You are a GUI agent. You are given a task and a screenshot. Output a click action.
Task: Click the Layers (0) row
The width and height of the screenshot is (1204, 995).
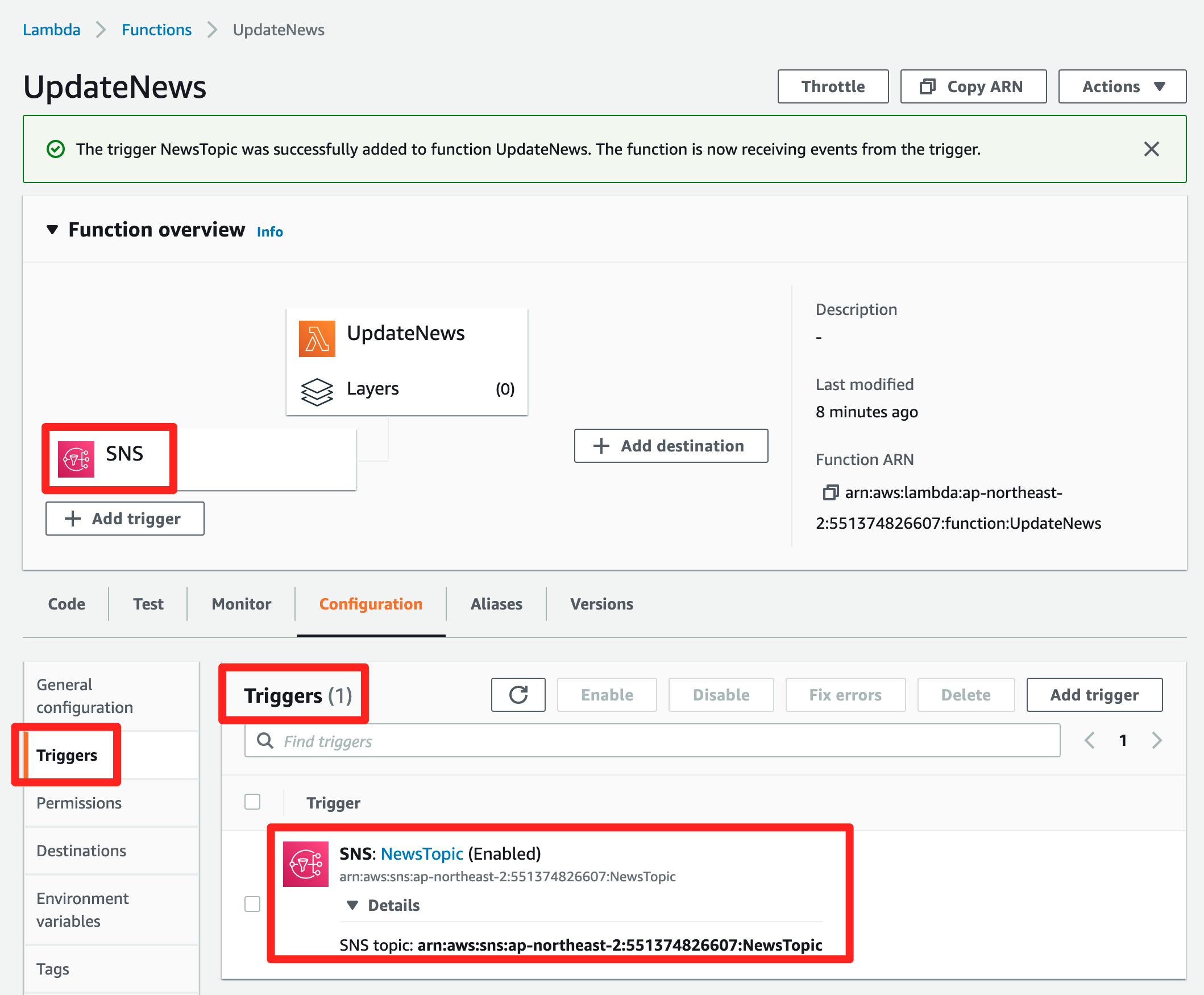(x=407, y=388)
